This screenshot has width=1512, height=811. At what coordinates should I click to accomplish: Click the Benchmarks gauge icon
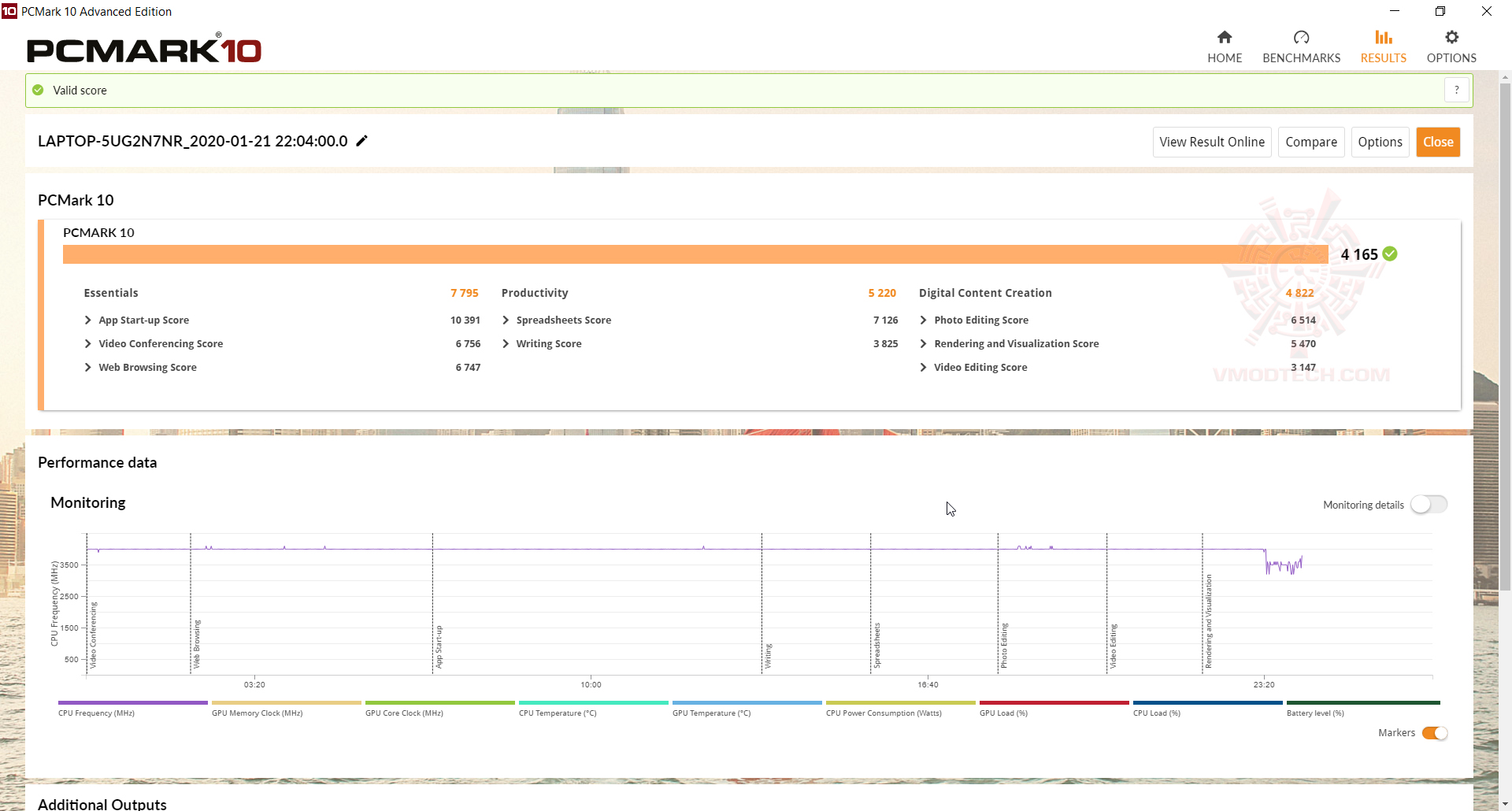[x=1301, y=37]
